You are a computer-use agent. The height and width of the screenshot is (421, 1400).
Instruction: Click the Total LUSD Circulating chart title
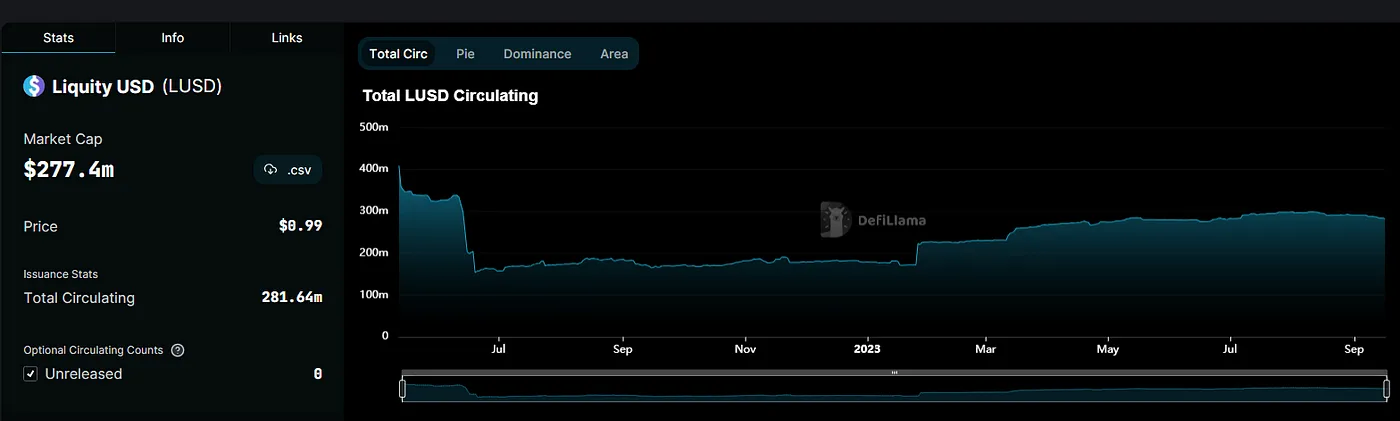coord(450,96)
